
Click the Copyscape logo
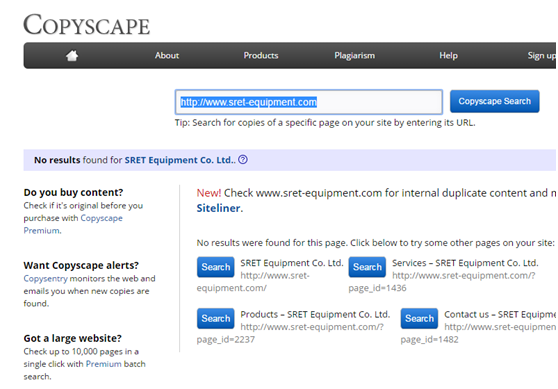(86, 25)
